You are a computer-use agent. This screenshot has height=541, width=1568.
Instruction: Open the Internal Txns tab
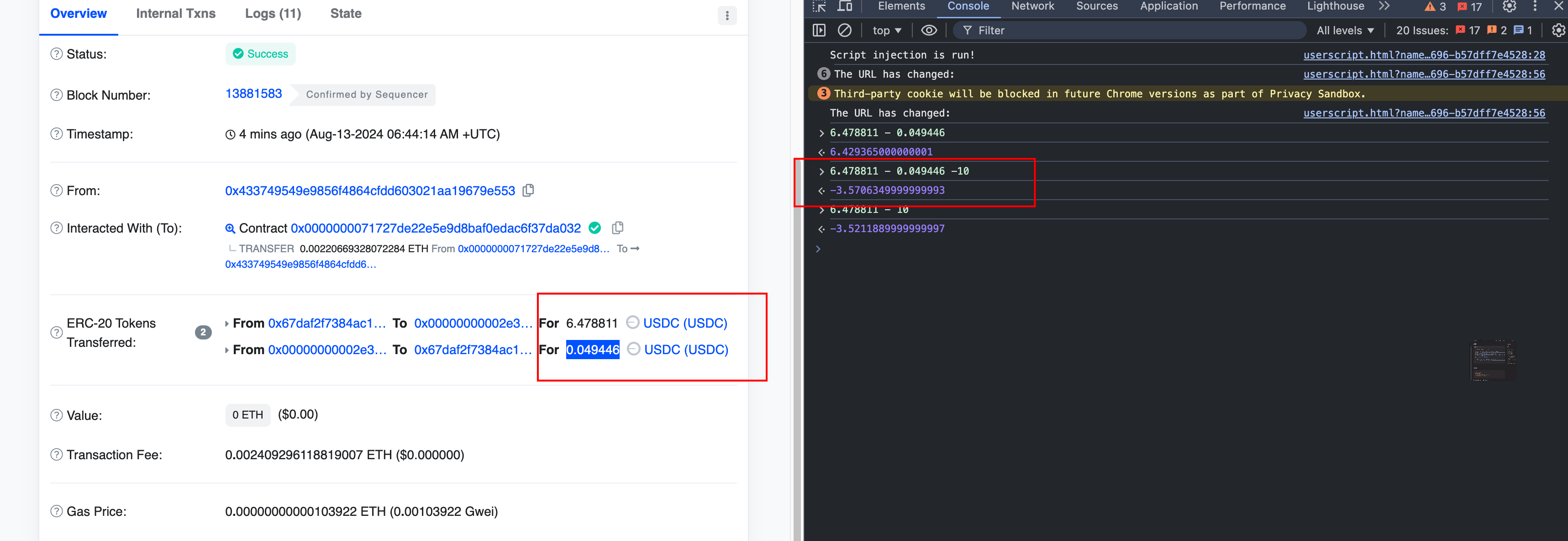pyautogui.click(x=176, y=13)
